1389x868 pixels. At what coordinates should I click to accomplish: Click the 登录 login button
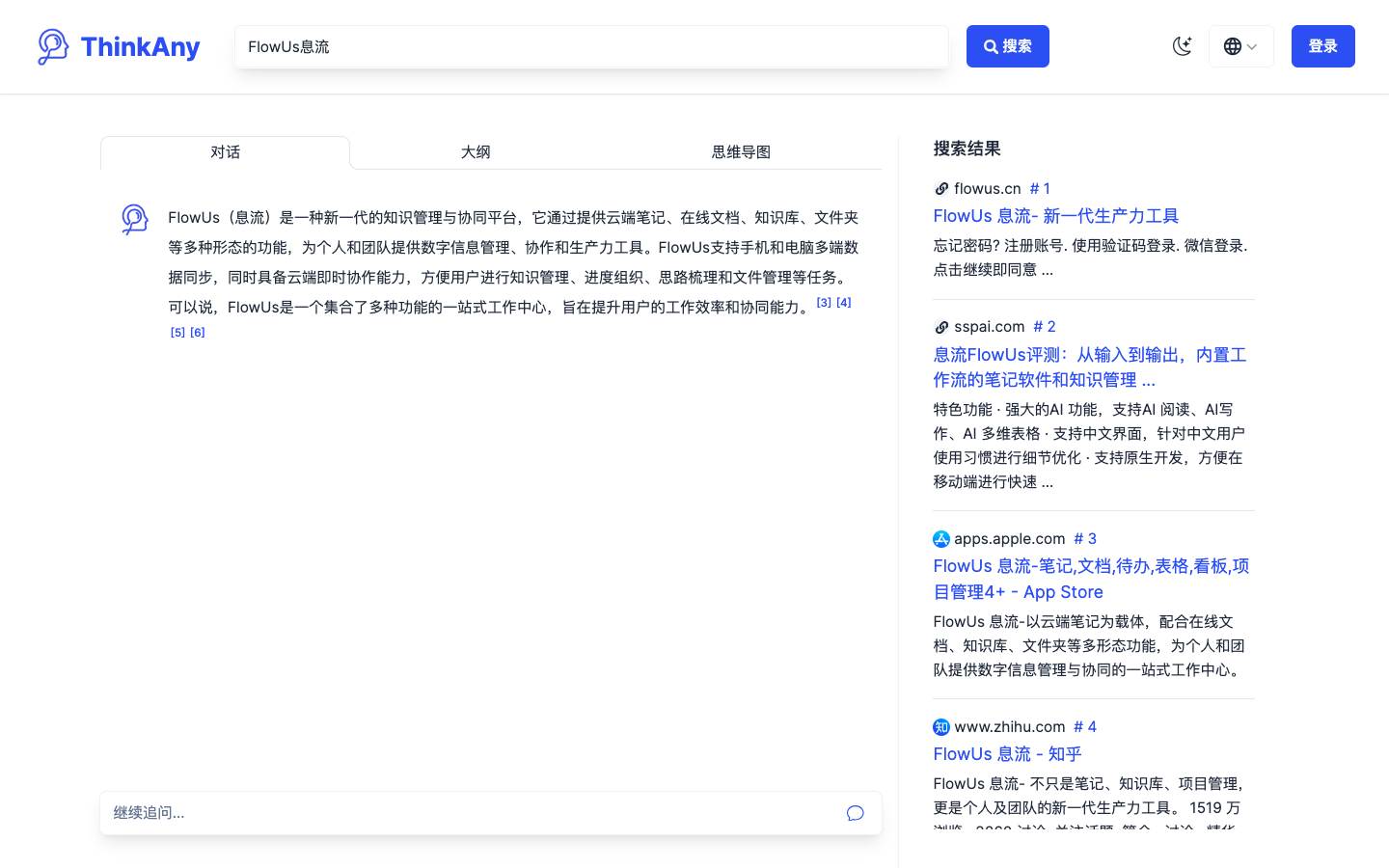click(1322, 45)
